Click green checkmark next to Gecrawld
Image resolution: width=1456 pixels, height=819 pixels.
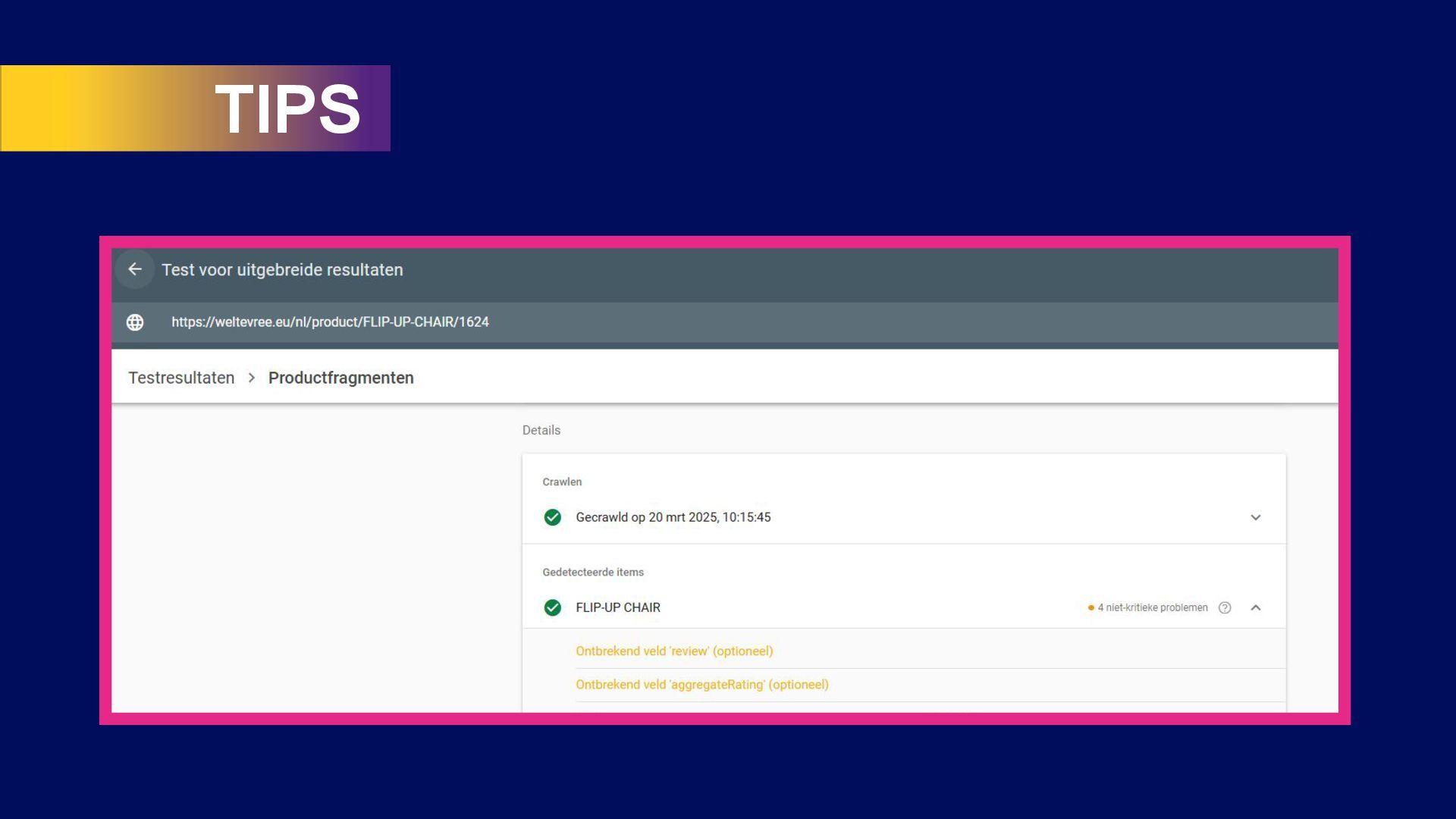553,517
